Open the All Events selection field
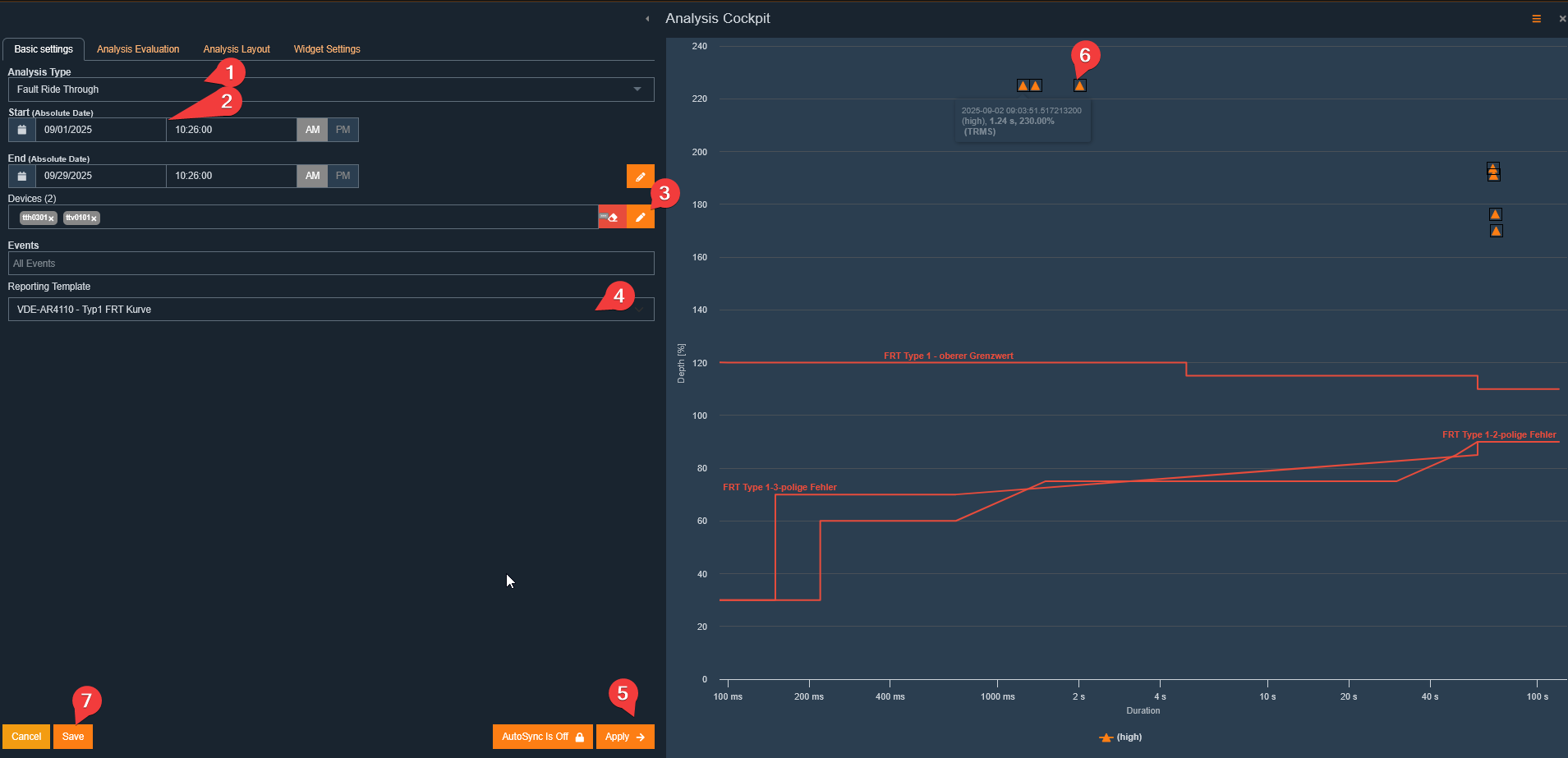Viewport: 1568px width, 758px height. click(x=331, y=264)
